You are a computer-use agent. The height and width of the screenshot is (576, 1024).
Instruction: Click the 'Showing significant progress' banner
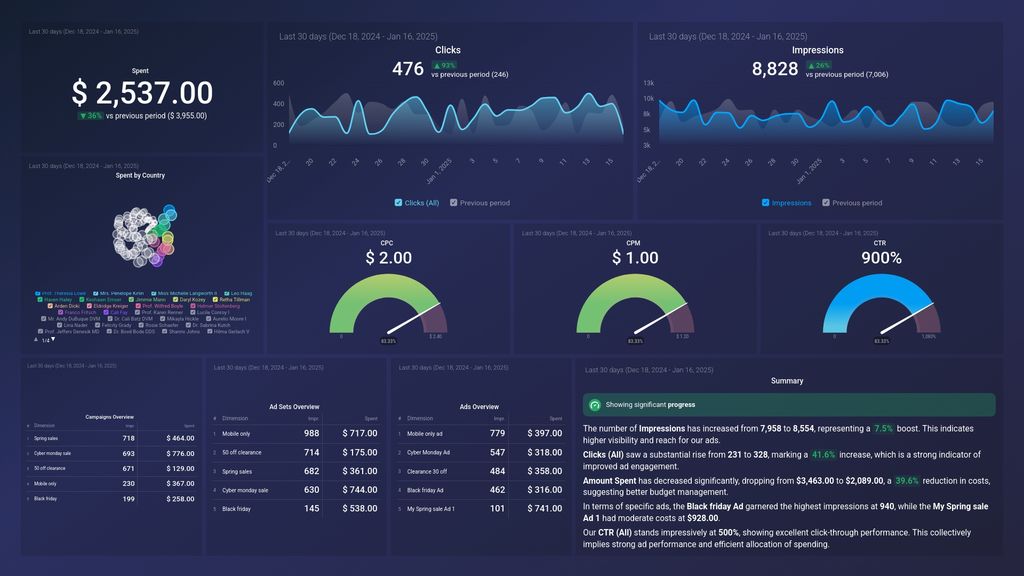coord(789,405)
